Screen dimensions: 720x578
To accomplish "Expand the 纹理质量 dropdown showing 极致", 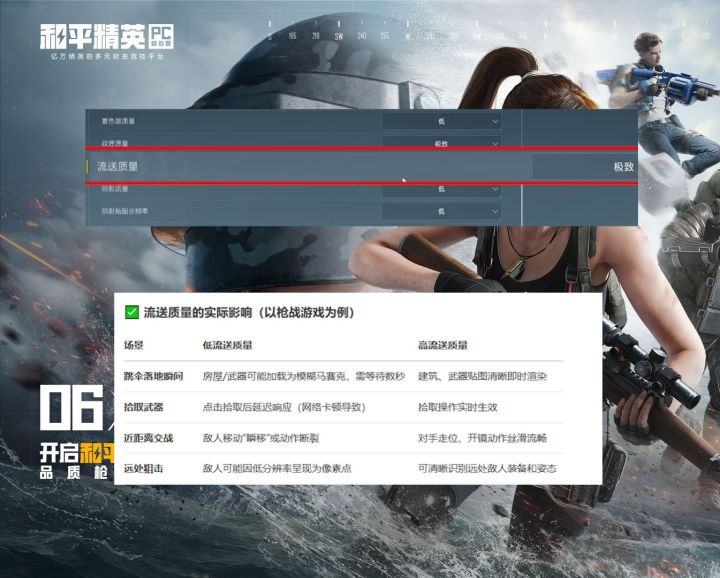I will point(441,141).
